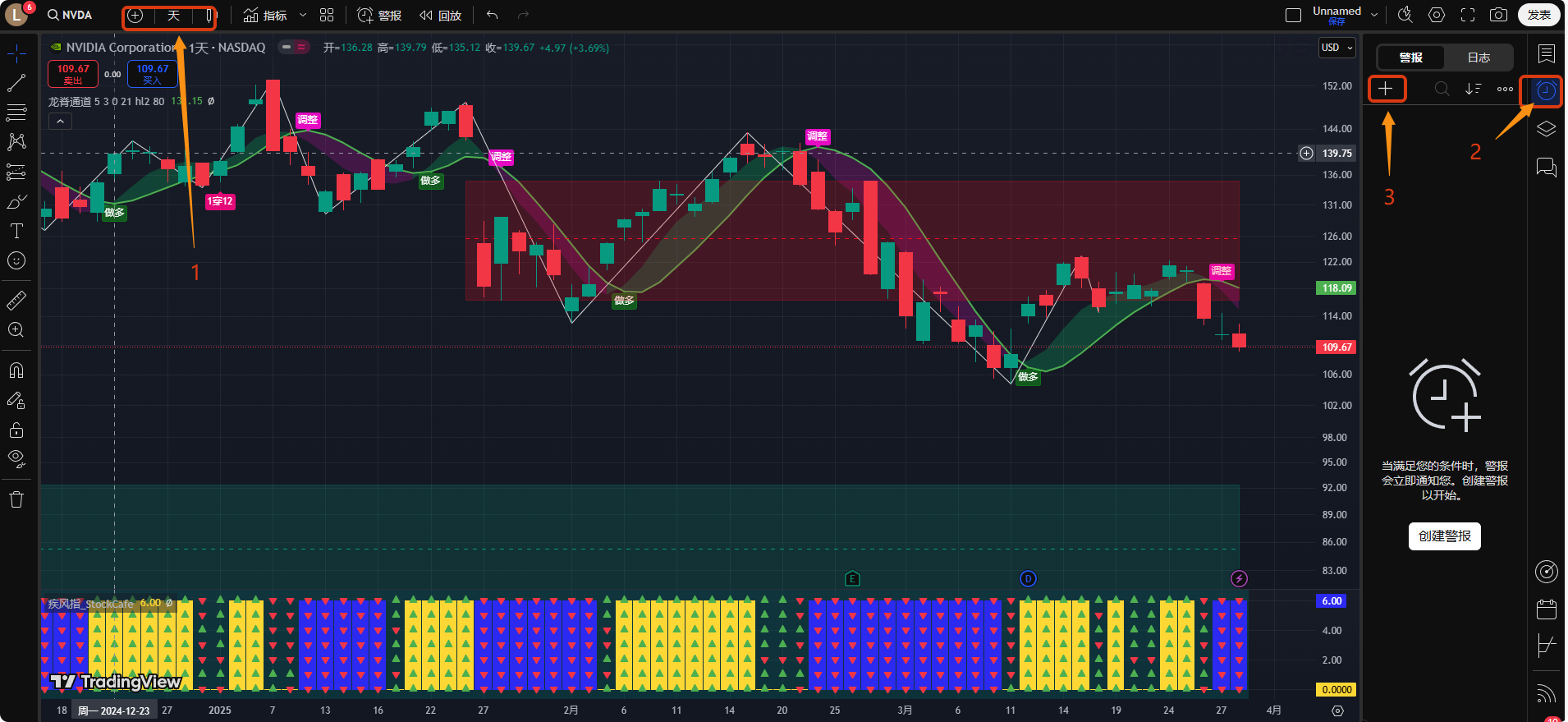Collapse the indicator legend arrow
1568x722 pixels.
pyautogui.click(x=60, y=122)
